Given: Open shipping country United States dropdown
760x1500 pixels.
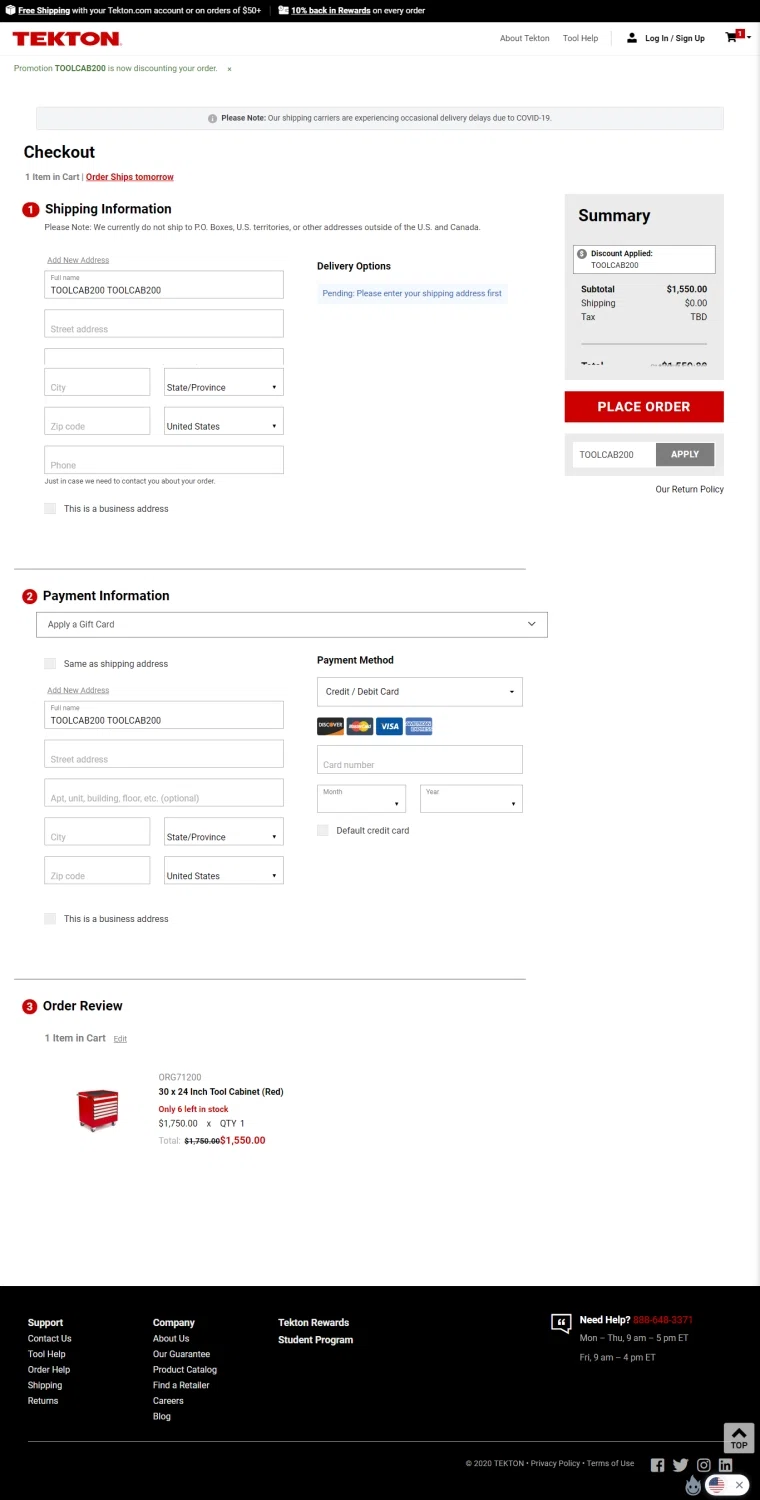Looking at the screenshot, I should [x=224, y=421].
